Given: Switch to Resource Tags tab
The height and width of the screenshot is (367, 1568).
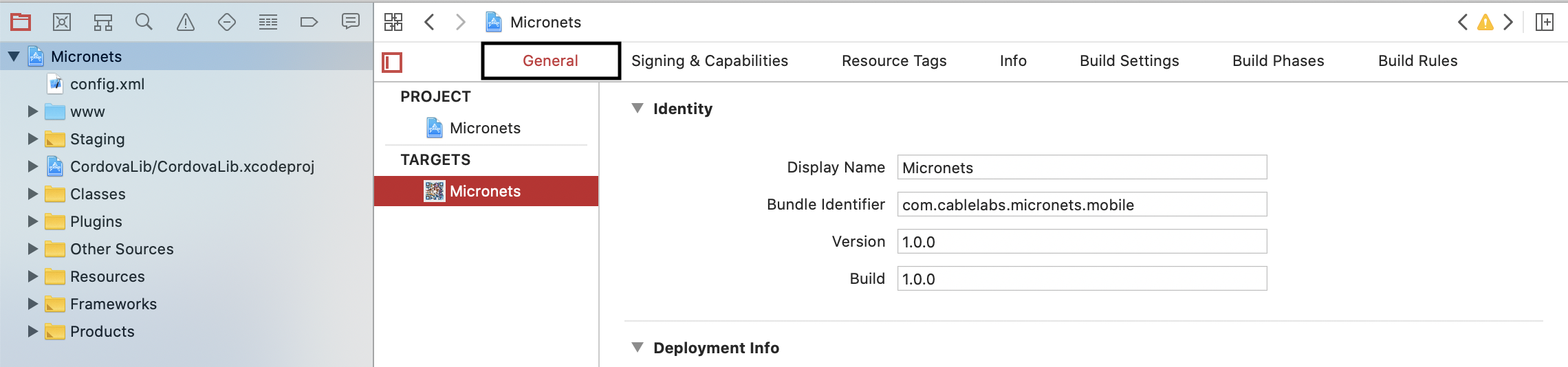Looking at the screenshot, I should point(894,60).
